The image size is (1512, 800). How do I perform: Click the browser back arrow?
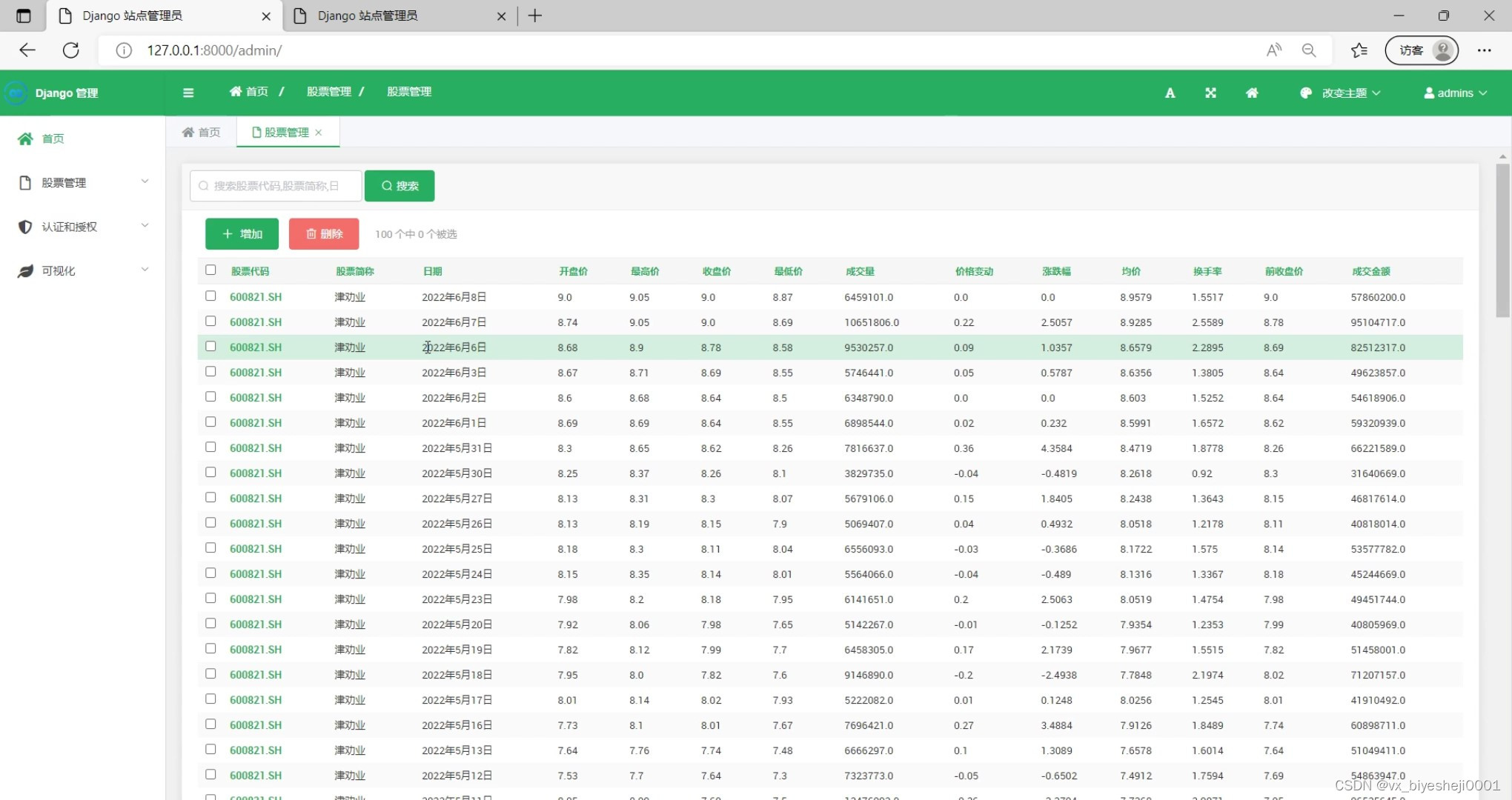[x=27, y=50]
